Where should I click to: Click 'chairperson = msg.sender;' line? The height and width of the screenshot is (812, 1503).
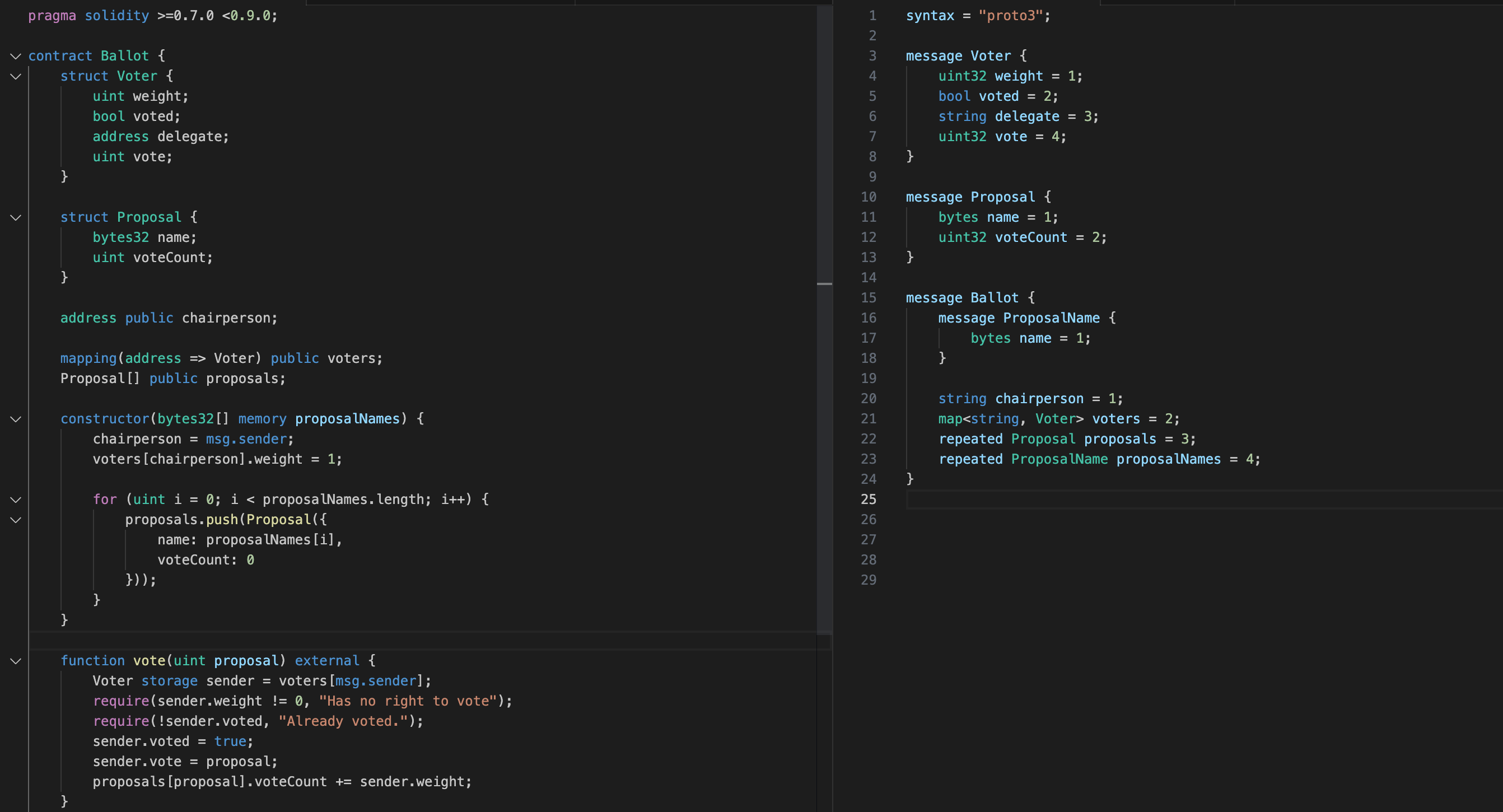pos(193,439)
